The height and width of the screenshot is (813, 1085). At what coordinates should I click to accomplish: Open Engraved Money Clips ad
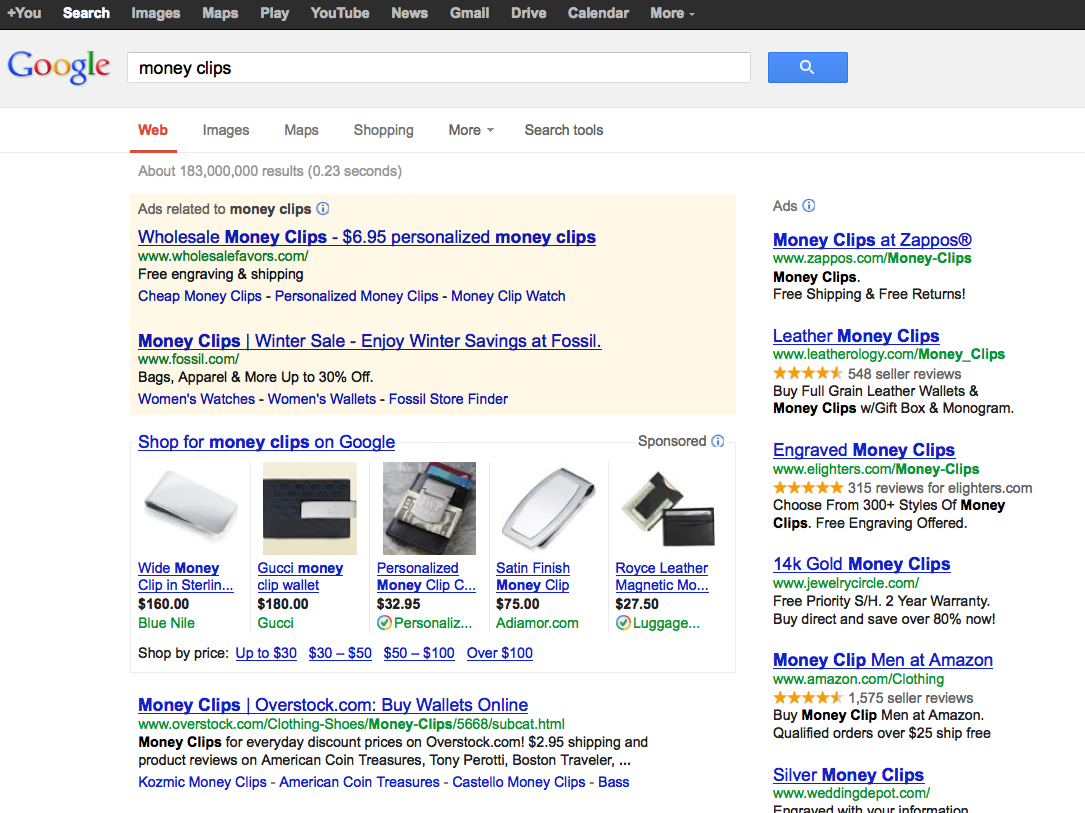click(864, 450)
